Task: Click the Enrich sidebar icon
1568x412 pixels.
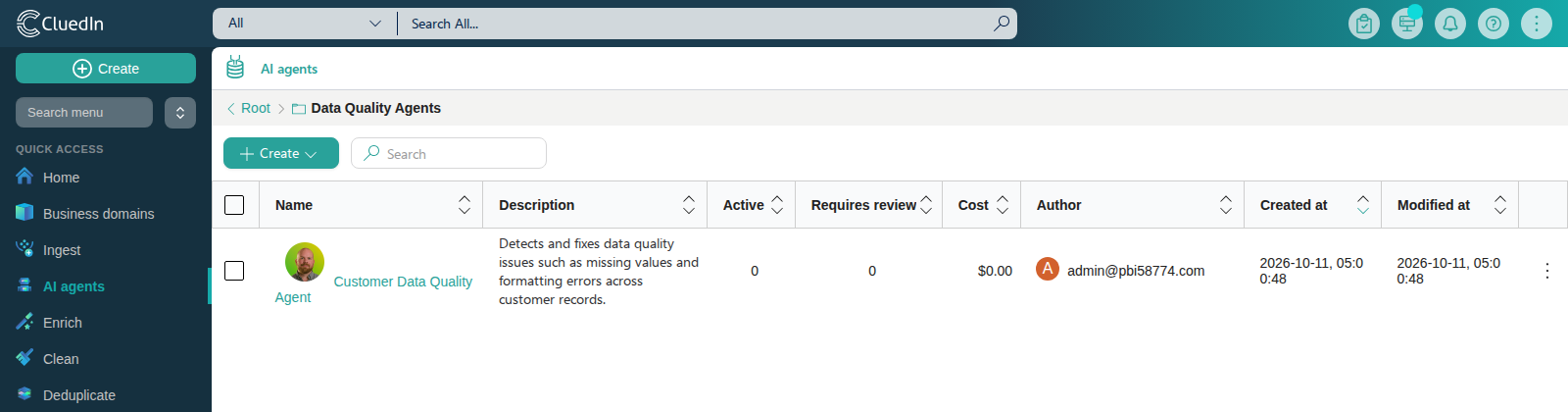Action: [24, 322]
